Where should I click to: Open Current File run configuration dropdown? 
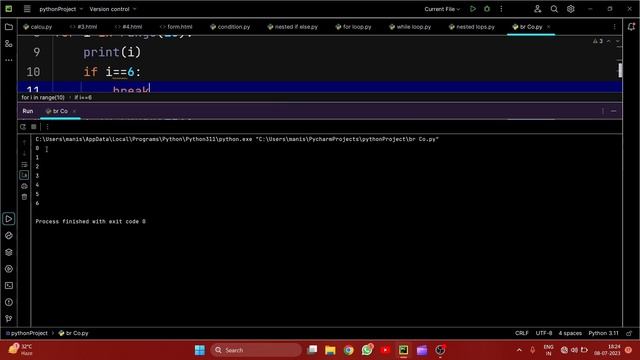[442, 9]
